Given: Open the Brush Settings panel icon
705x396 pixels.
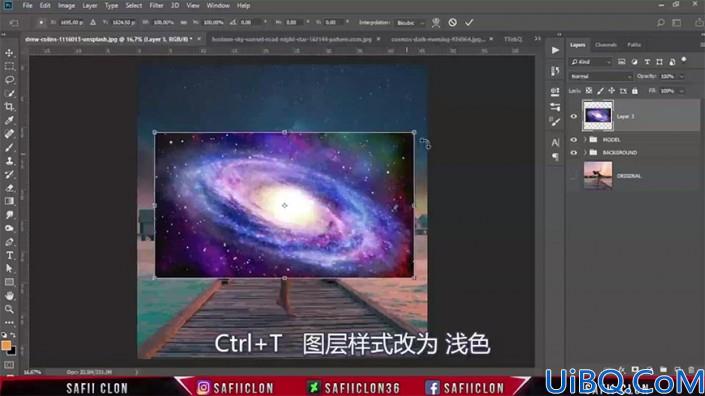Looking at the screenshot, I should (x=555, y=122).
